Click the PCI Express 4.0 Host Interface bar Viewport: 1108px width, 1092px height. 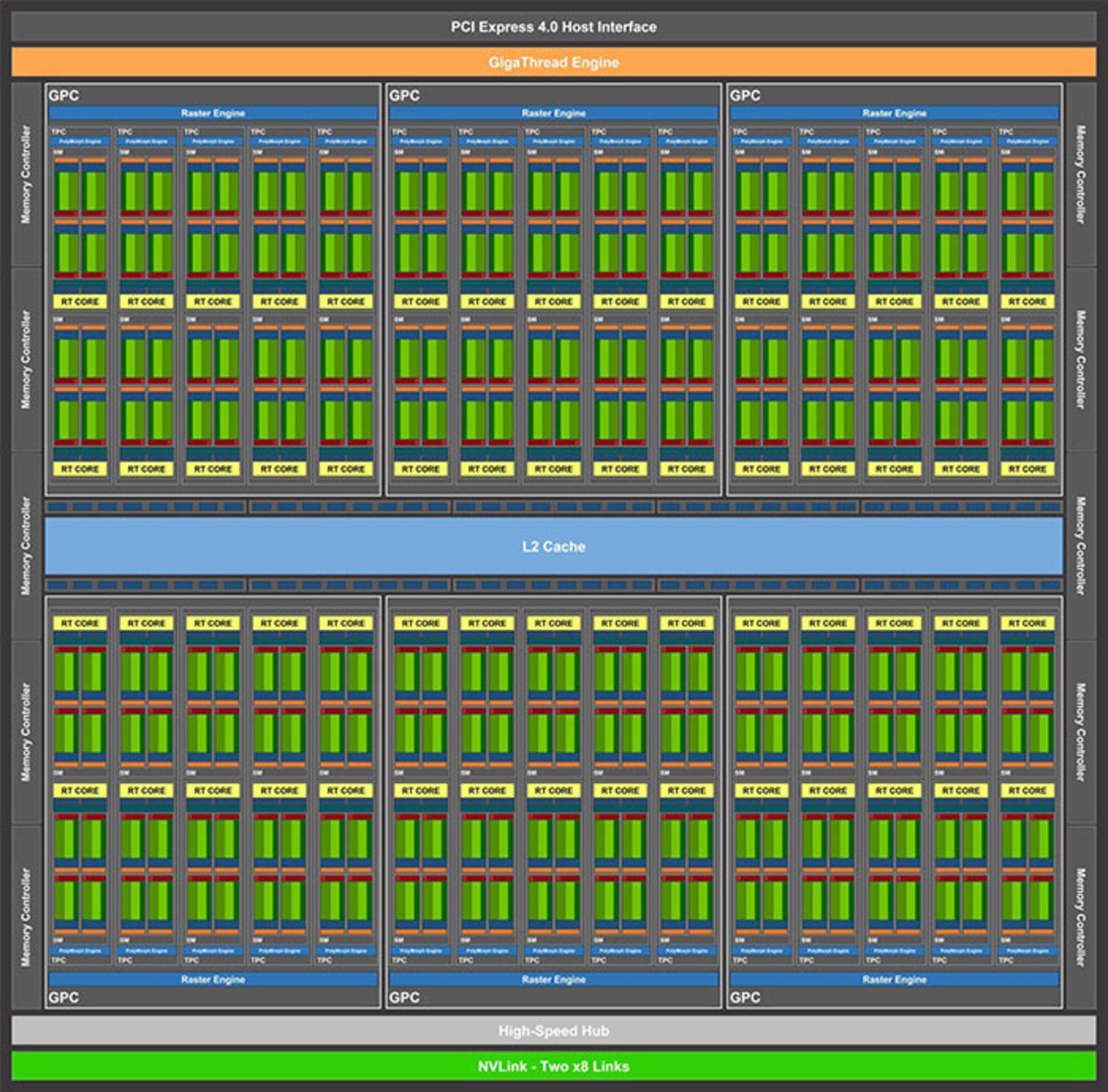[553, 27]
